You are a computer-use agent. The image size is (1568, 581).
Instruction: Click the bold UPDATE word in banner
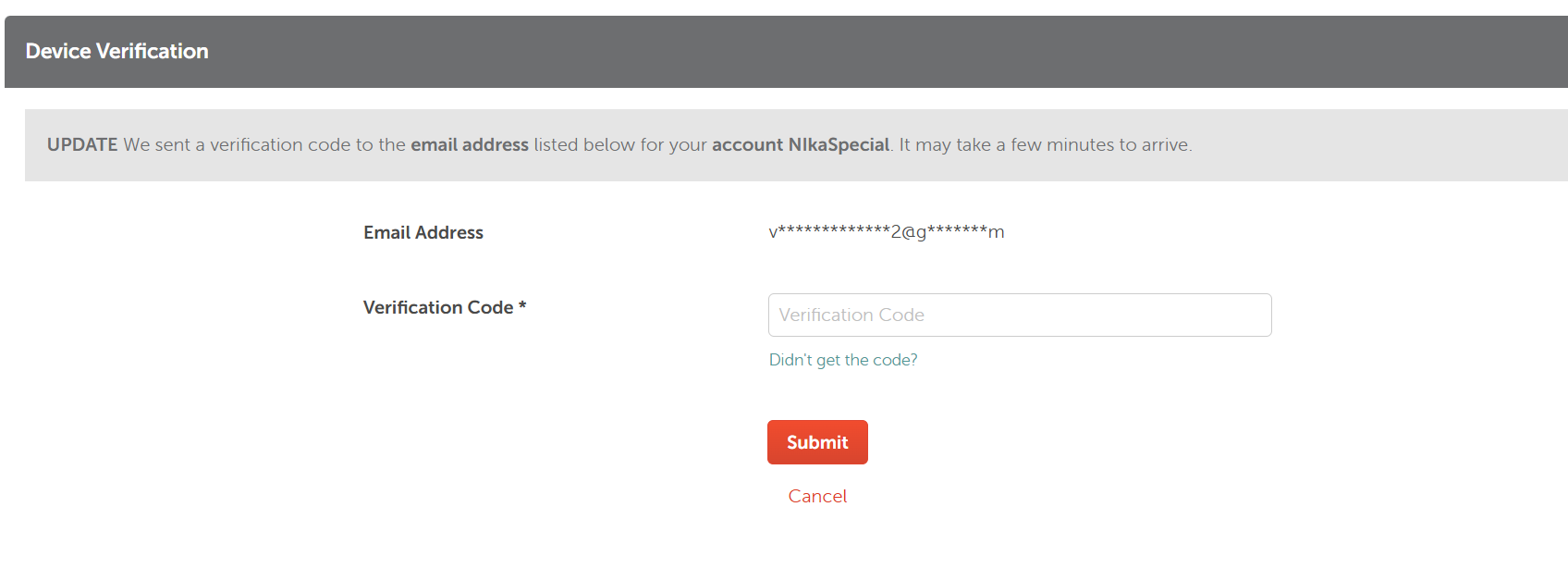click(x=82, y=144)
